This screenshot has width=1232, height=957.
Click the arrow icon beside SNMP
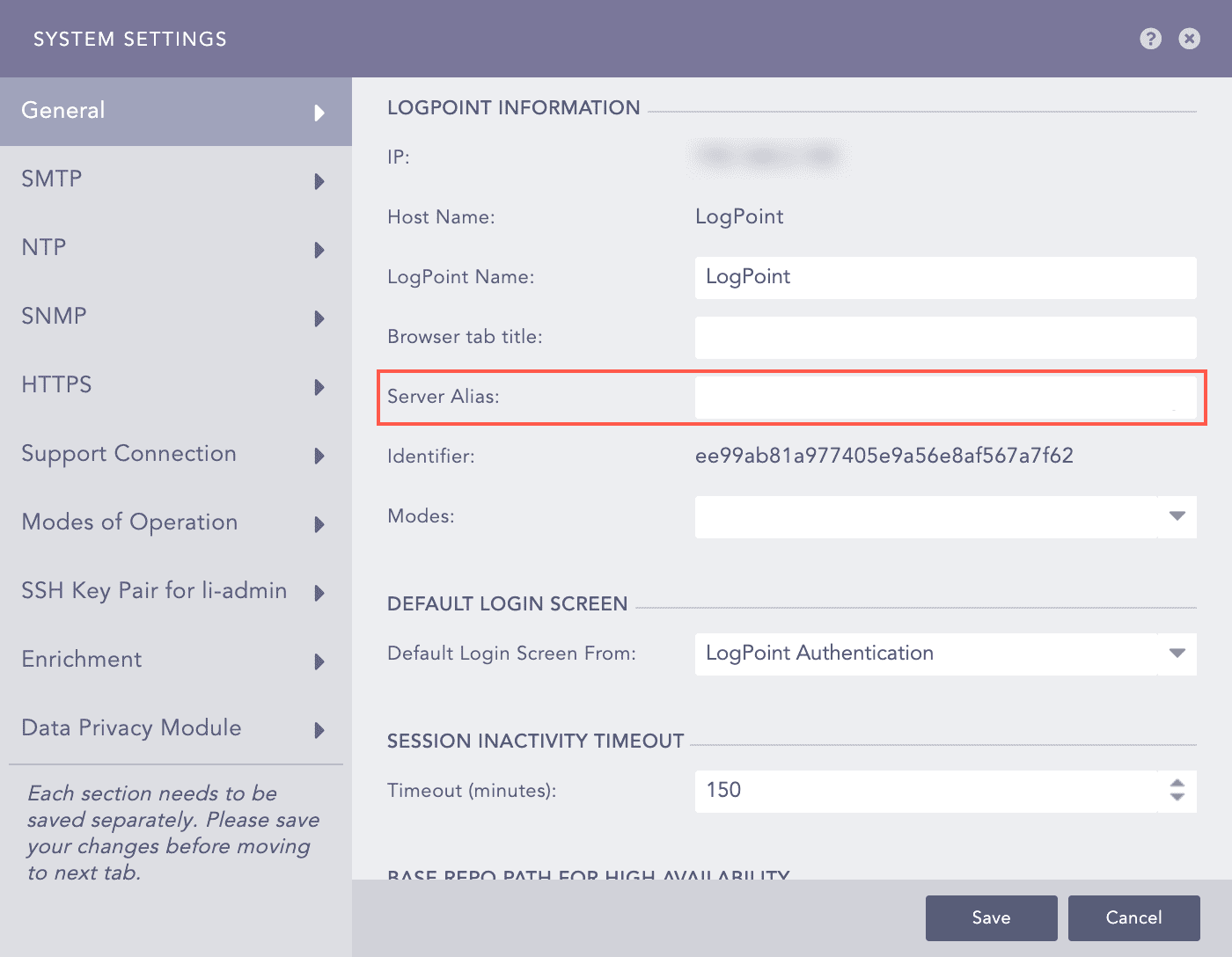click(319, 318)
